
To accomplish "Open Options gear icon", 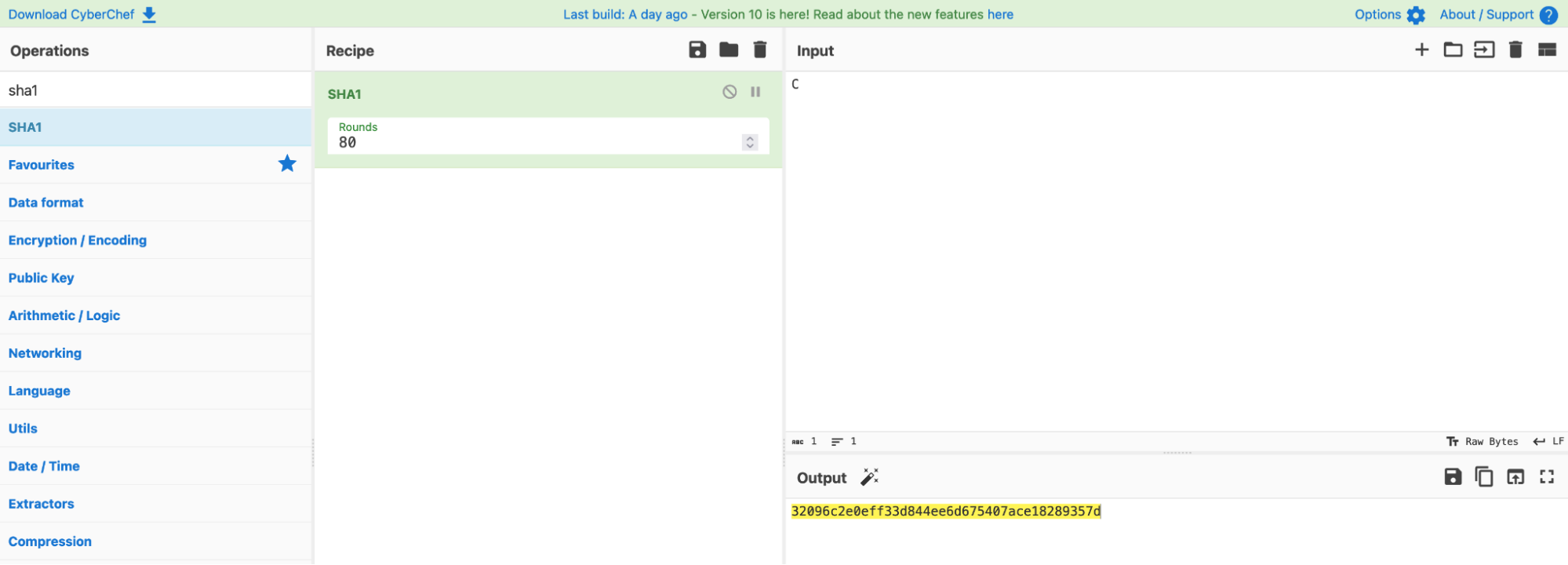I will tap(1416, 15).
